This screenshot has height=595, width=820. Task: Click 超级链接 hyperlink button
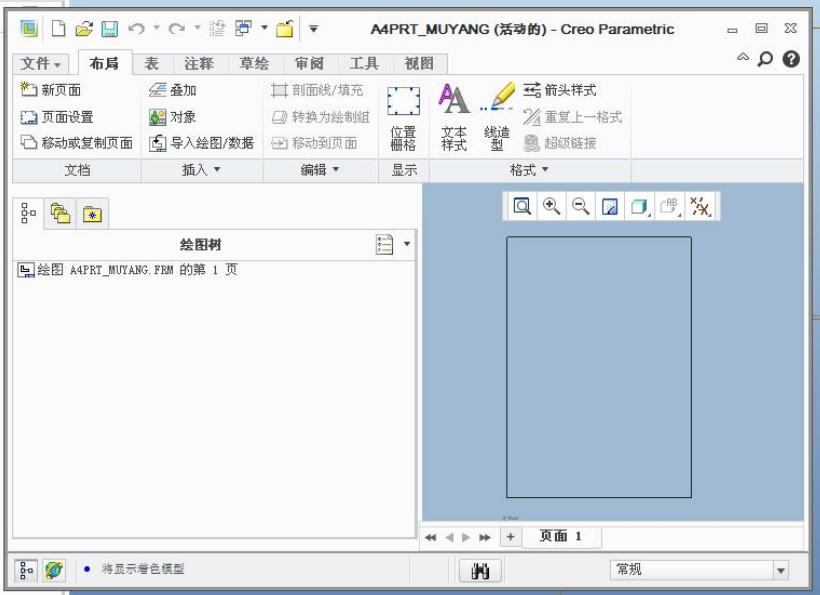pyautogui.click(x=560, y=143)
